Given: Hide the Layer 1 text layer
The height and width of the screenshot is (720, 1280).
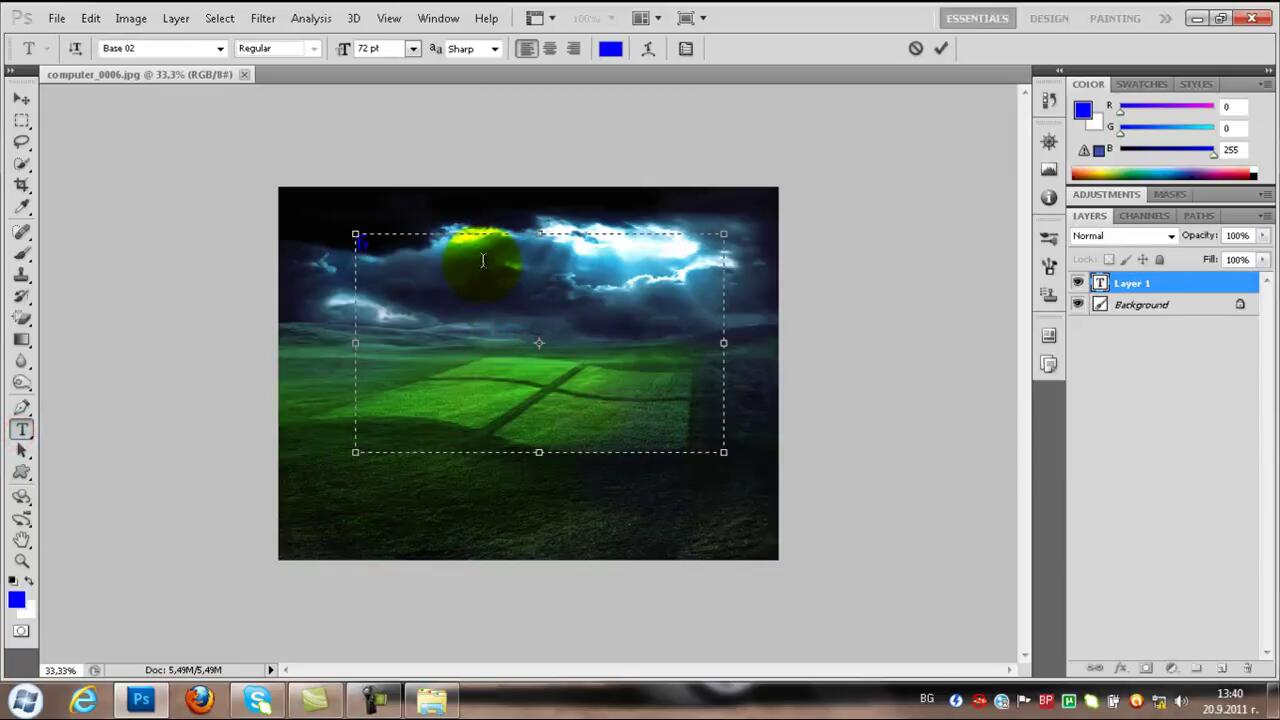Looking at the screenshot, I should click(x=1078, y=283).
